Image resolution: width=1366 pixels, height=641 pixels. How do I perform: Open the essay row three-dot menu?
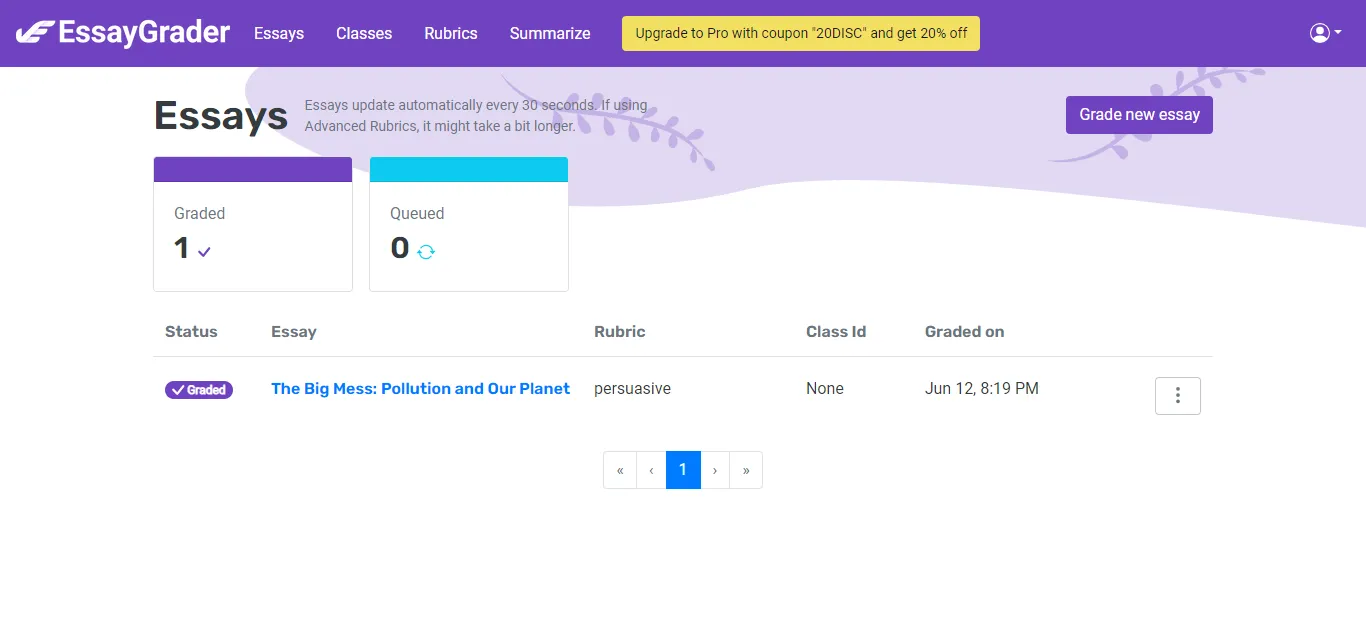pos(1177,396)
